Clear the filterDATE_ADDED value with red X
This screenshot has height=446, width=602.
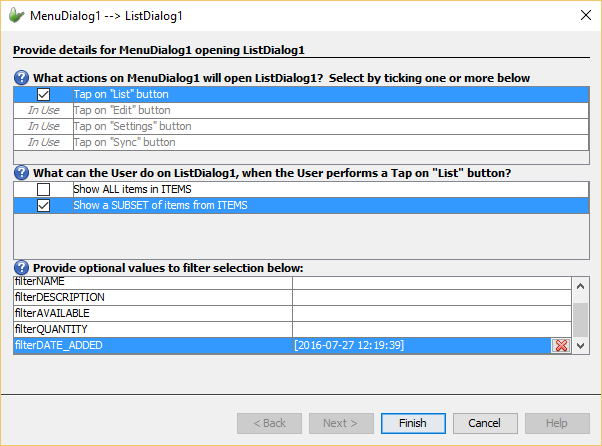(x=561, y=345)
